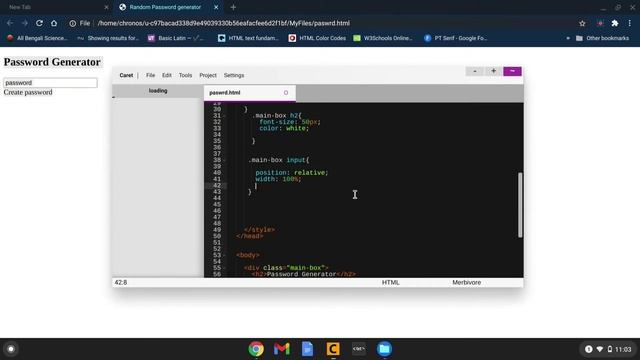Screen dimensions: 640x360
Task: Click Merbivore theme in status bar
Action: pos(467,282)
